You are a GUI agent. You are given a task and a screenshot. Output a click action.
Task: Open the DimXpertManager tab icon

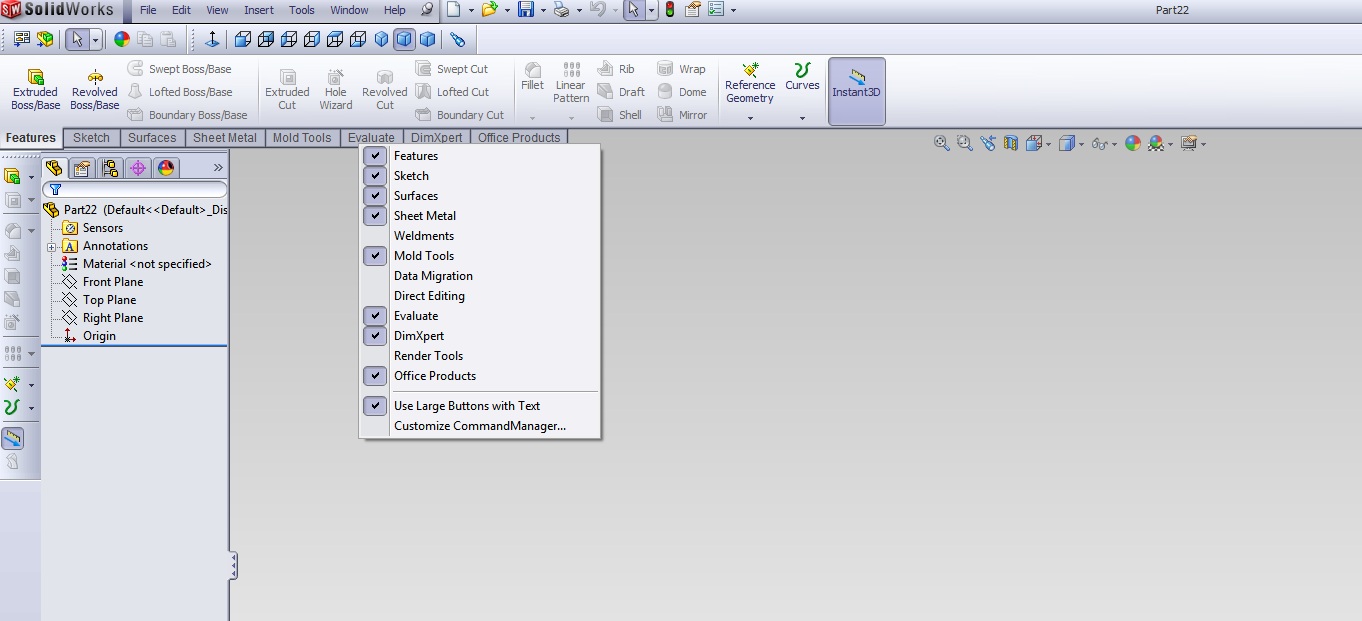click(138, 168)
